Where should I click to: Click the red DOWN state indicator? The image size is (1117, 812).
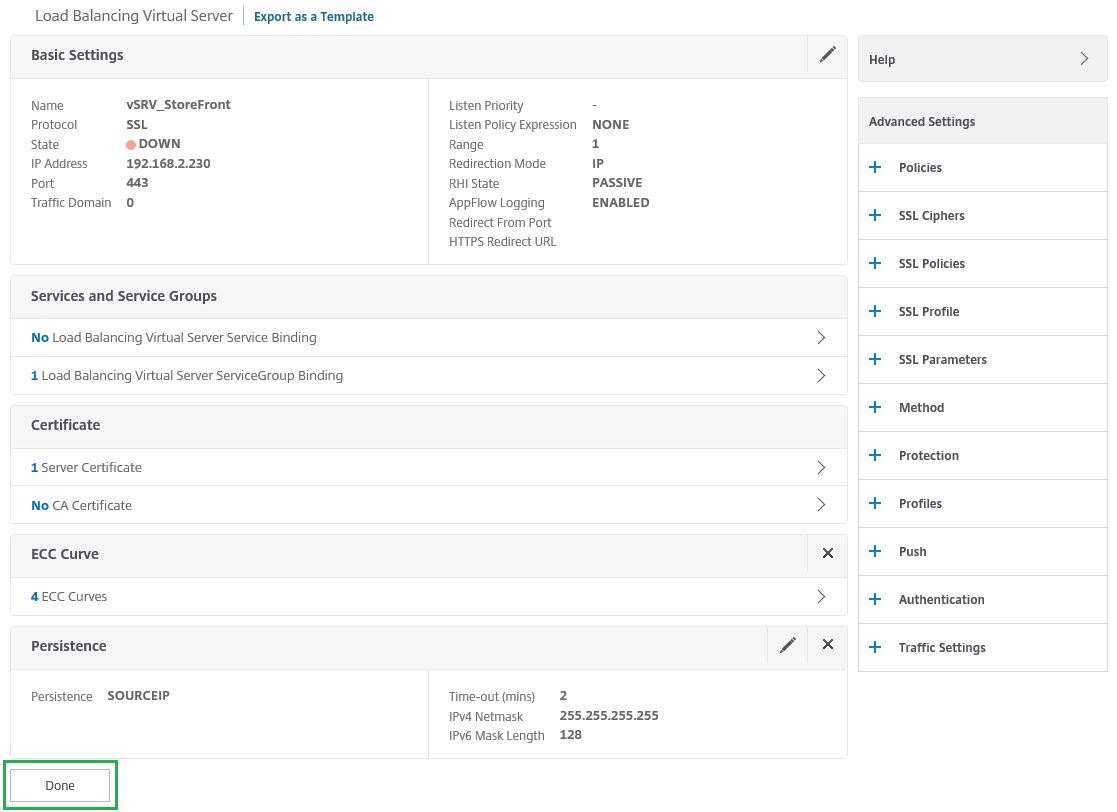point(131,144)
